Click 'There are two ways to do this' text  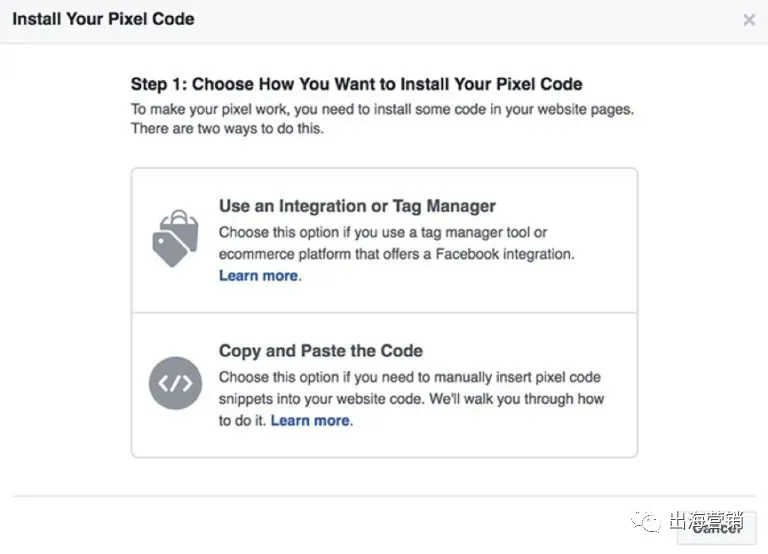click(x=228, y=129)
